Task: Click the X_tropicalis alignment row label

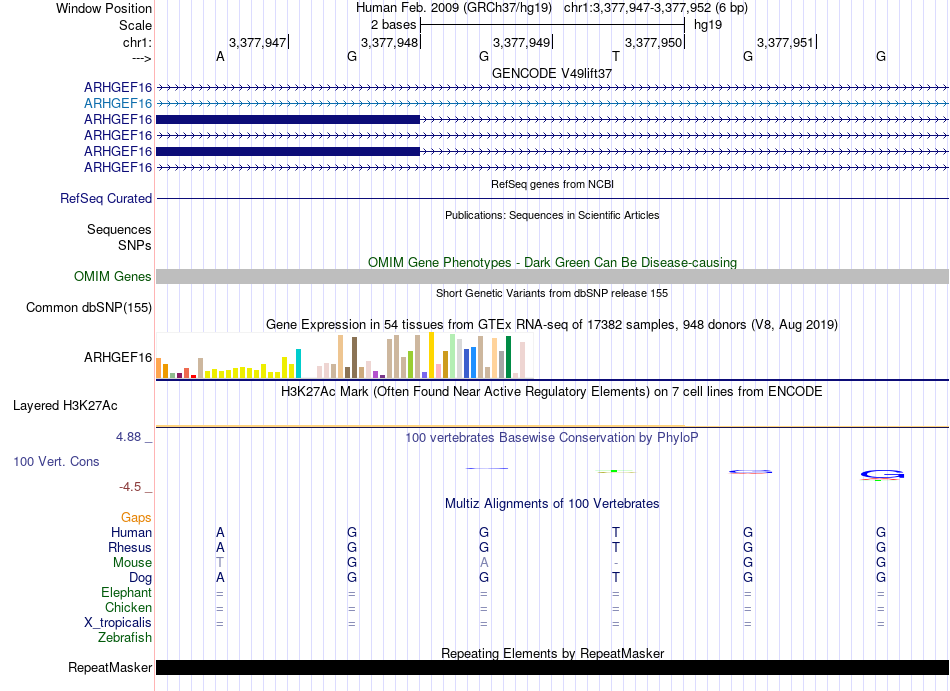Action: pyautogui.click(x=118, y=623)
